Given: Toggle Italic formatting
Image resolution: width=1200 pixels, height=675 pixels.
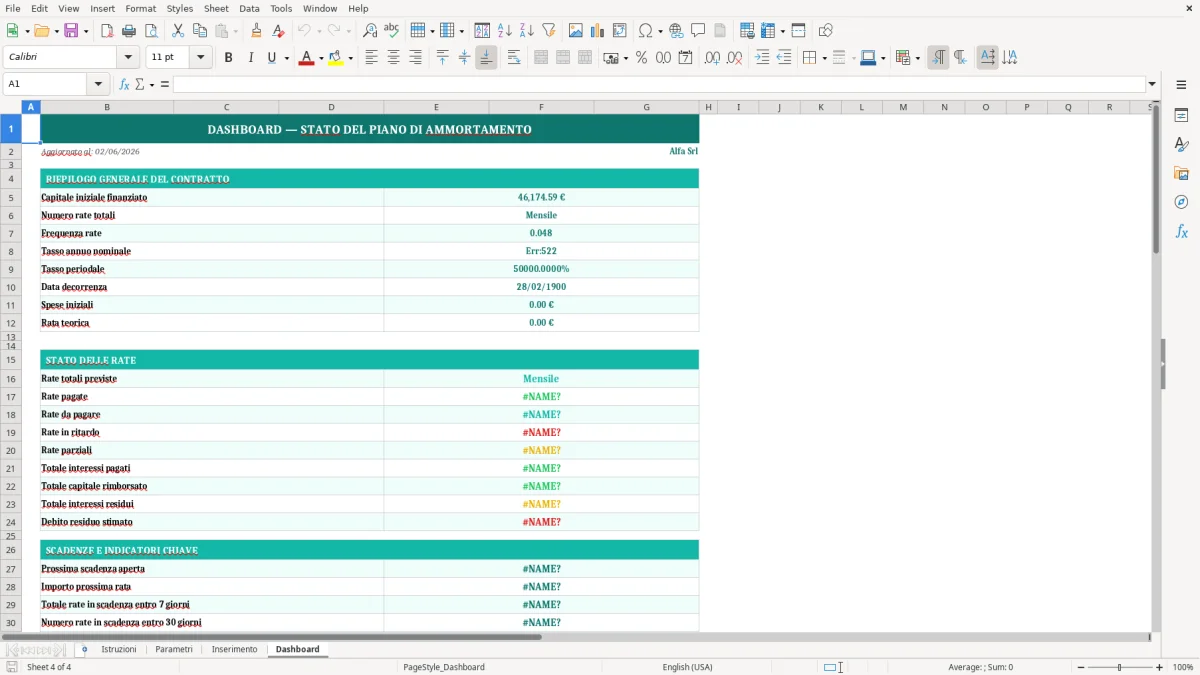Looking at the screenshot, I should point(250,58).
